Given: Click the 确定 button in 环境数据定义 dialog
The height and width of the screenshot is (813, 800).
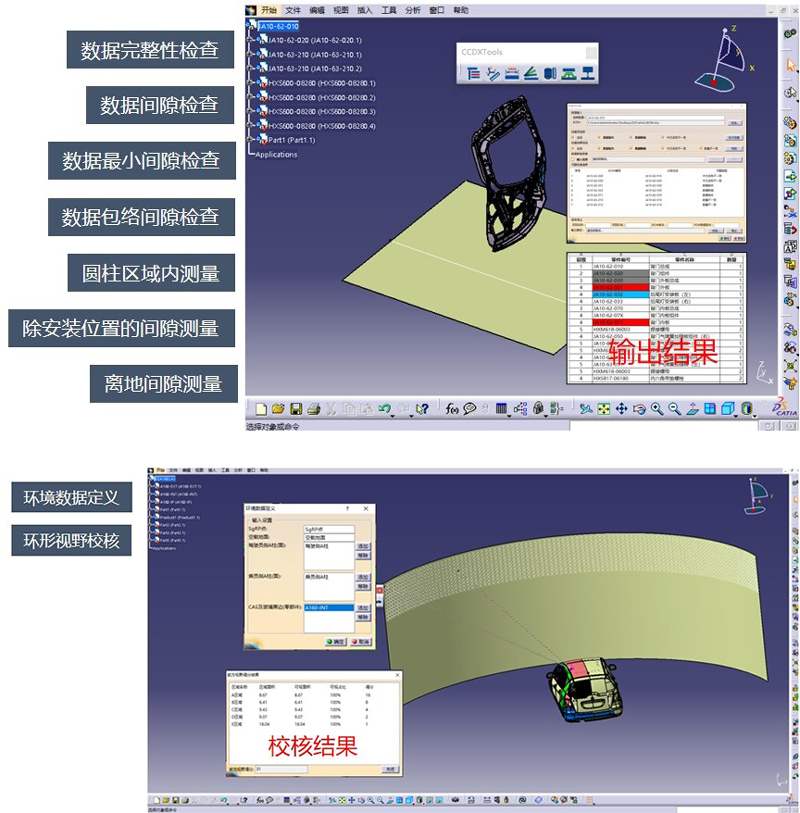Looking at the screenshot, I should [336, 641].
